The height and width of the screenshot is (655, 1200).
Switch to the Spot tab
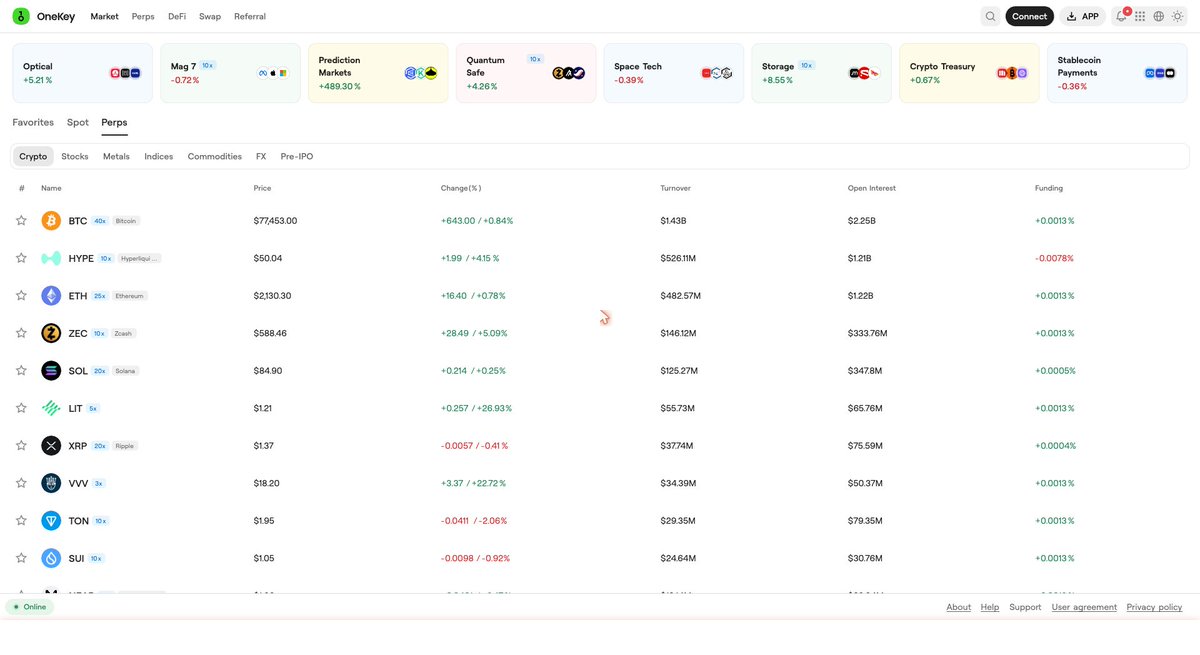point(78,122)
